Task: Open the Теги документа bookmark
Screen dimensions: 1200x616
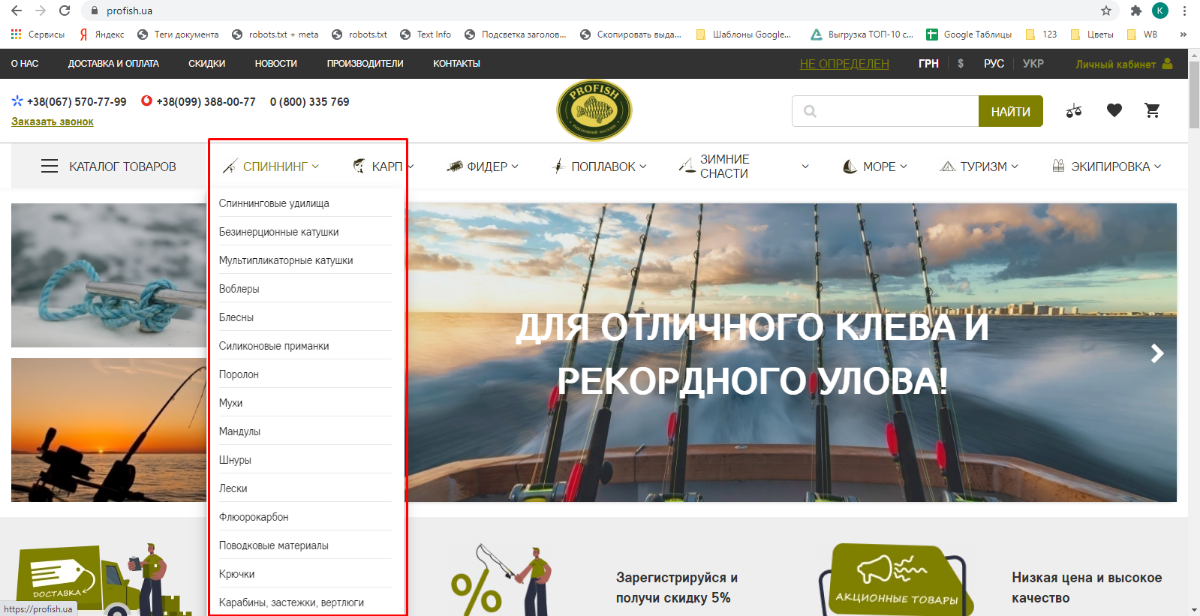Action: pyautogui.click(x=177, y=34)
